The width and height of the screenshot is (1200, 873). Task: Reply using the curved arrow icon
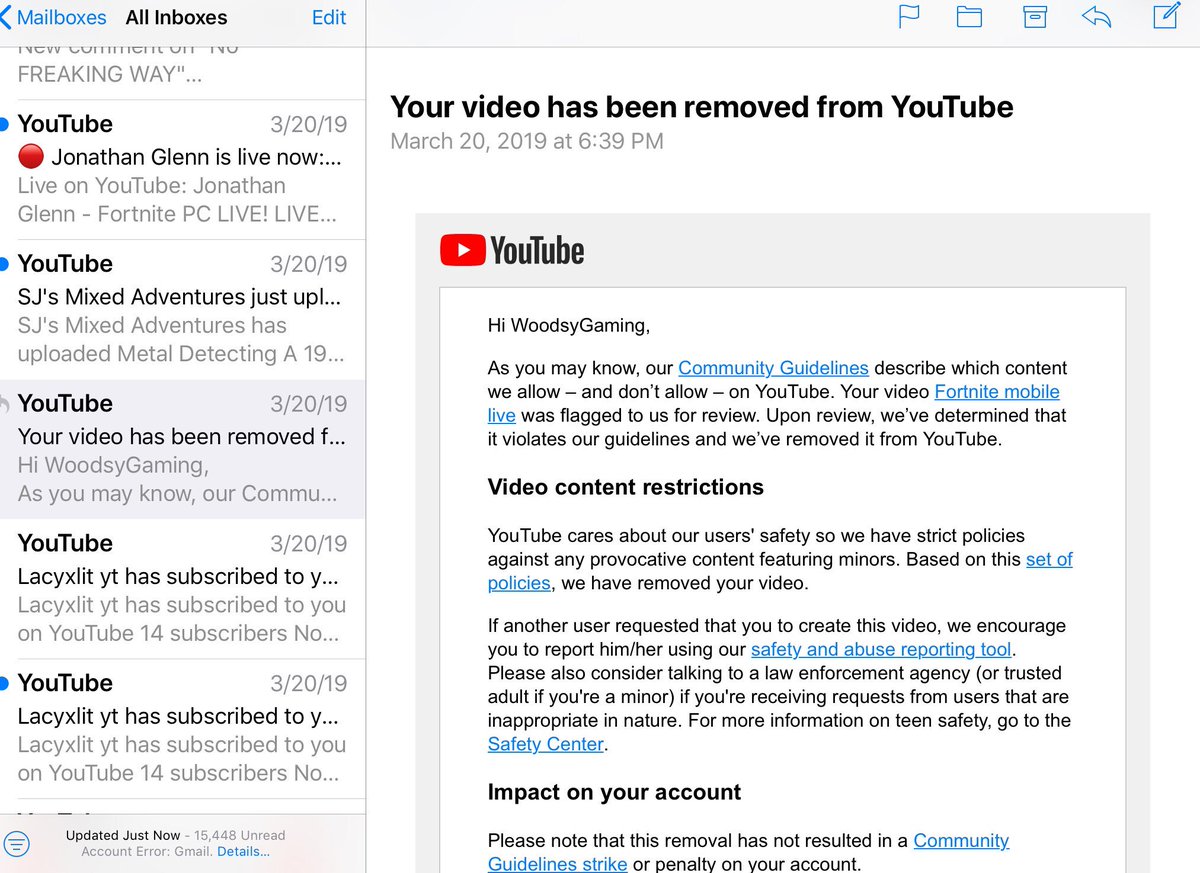(1097, 17)
